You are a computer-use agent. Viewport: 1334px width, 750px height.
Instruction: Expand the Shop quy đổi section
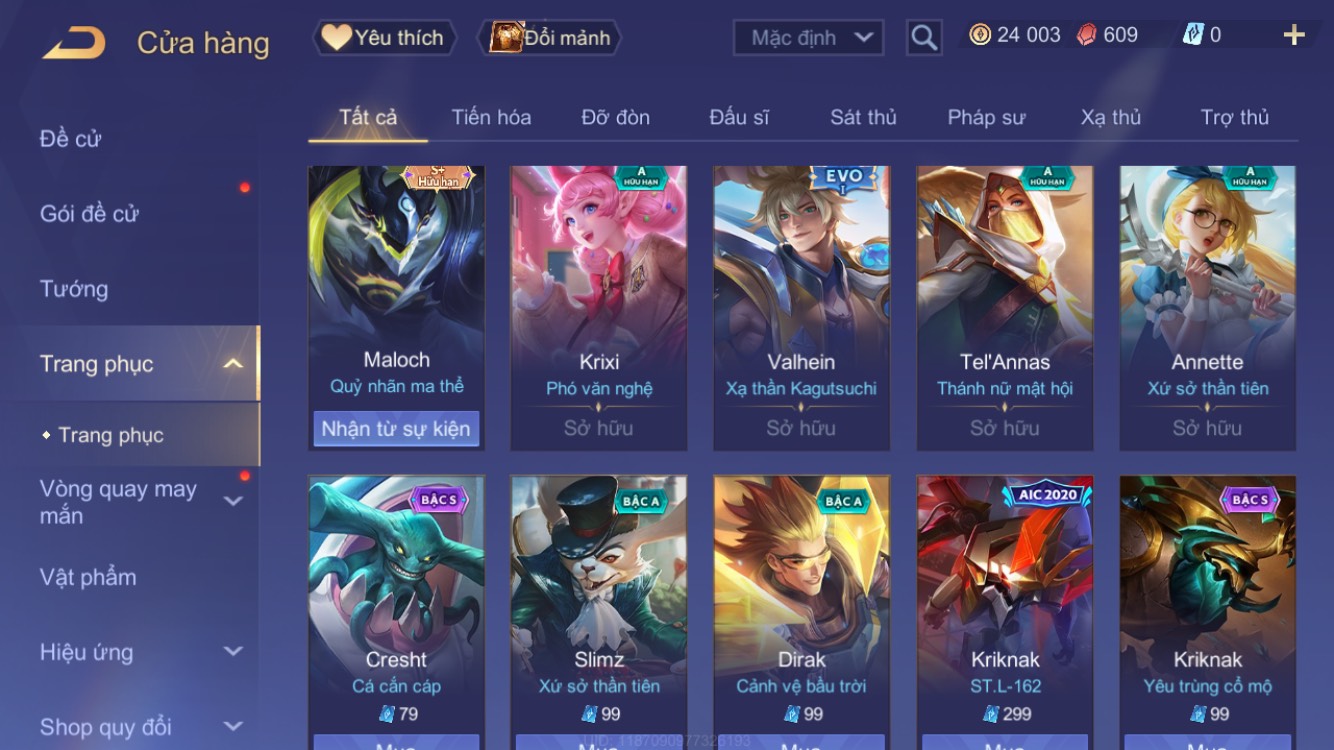tap(233, 727)
